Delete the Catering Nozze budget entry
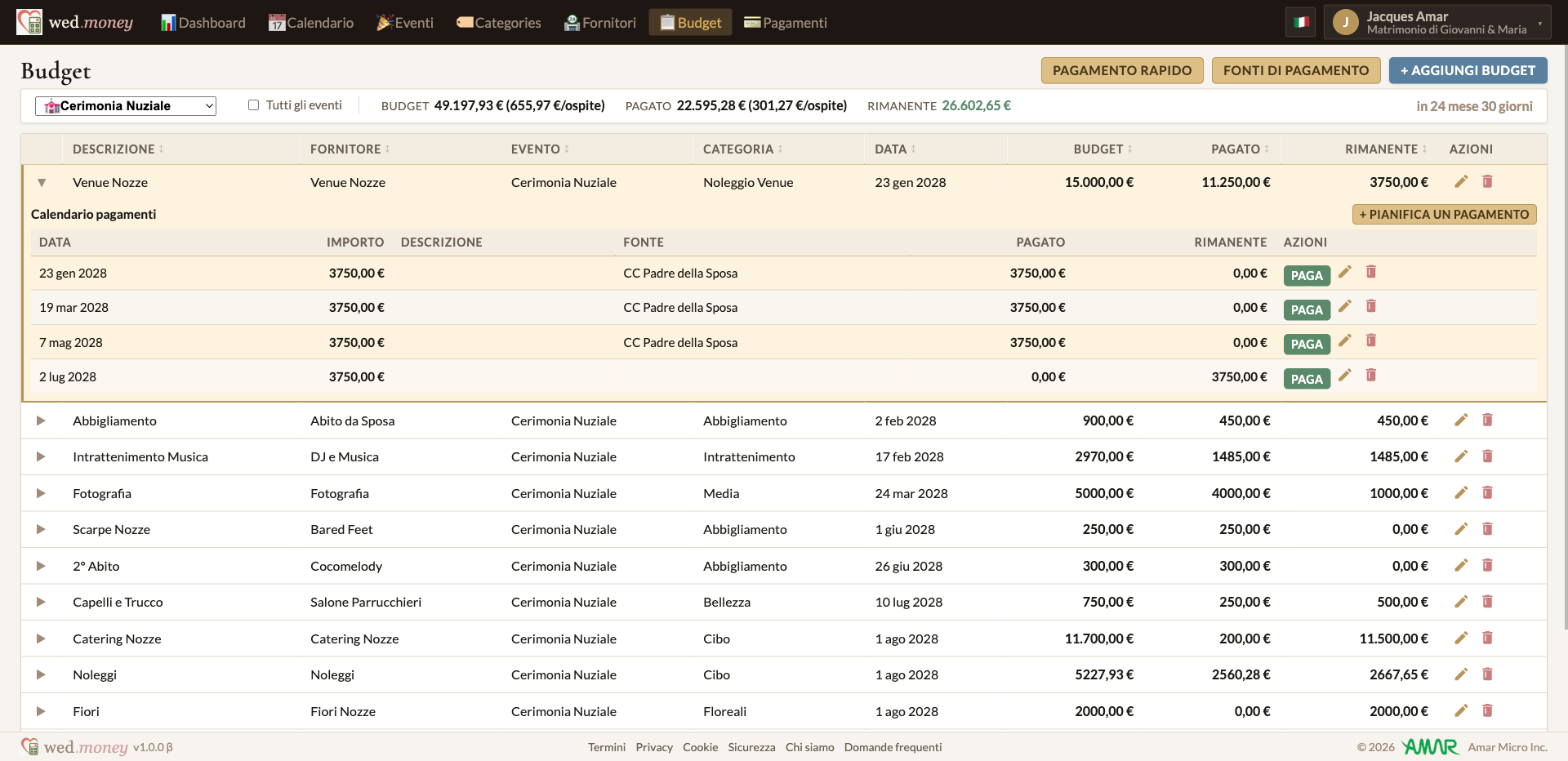 tap(1487, 638)
